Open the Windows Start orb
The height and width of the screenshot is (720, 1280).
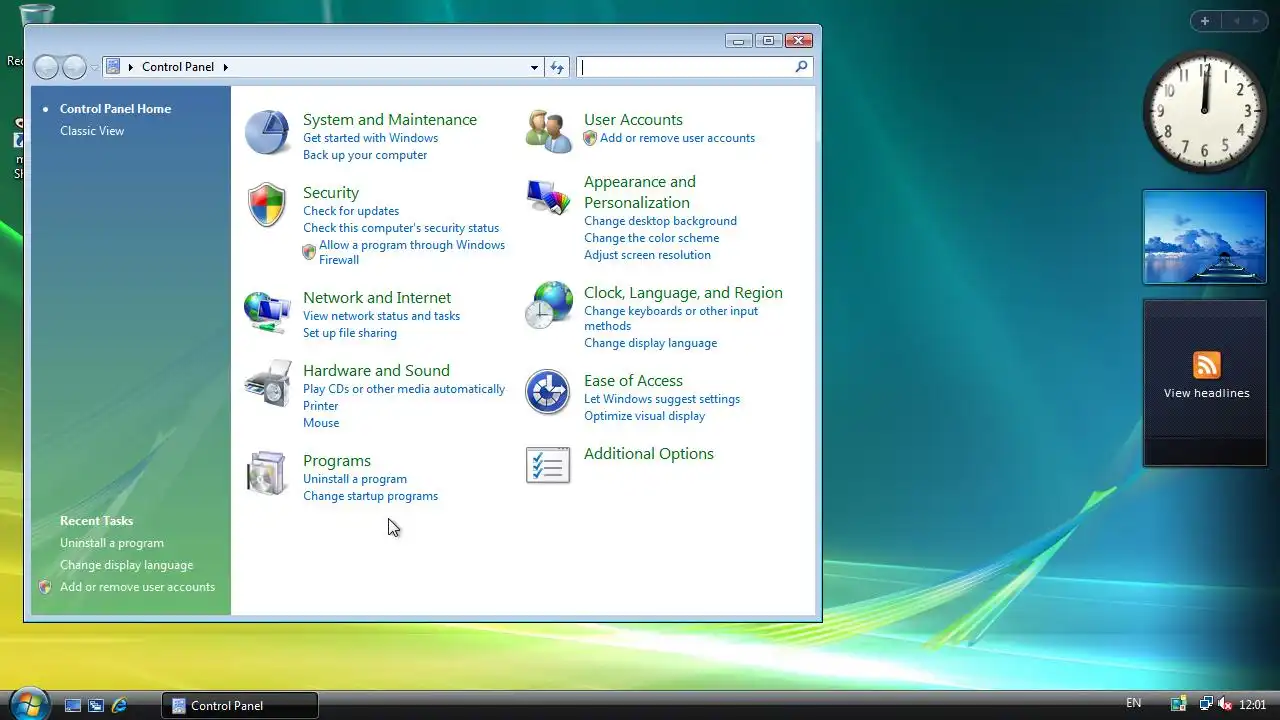tap(29, 703)
